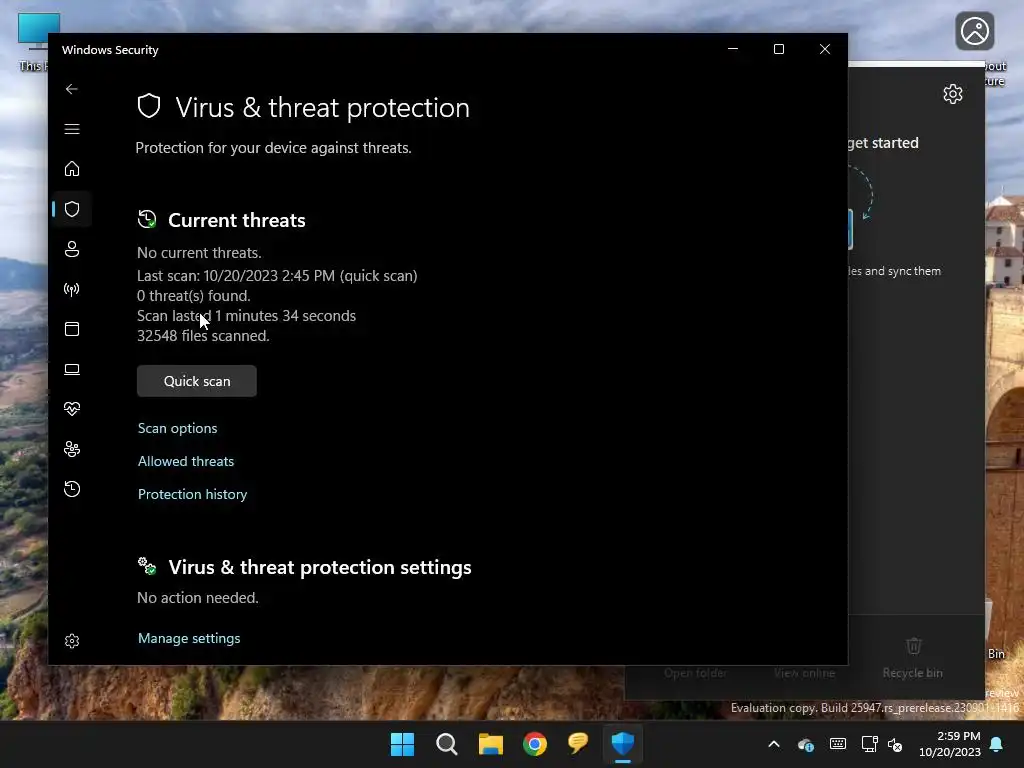Open Protection history clock icon in sidebar
This screenshot has width=1024, height=768.
(x=72, y=489)
